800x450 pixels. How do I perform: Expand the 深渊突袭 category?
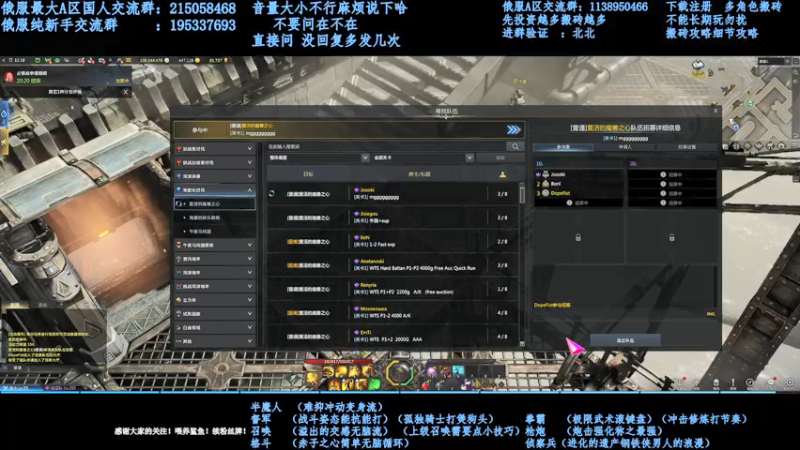(214, 176)
